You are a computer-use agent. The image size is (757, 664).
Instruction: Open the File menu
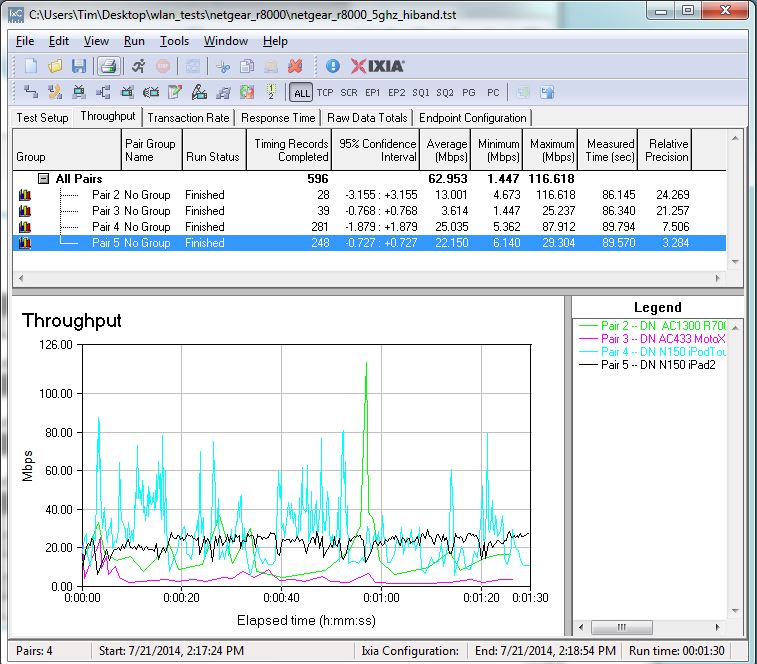[25, 41]
